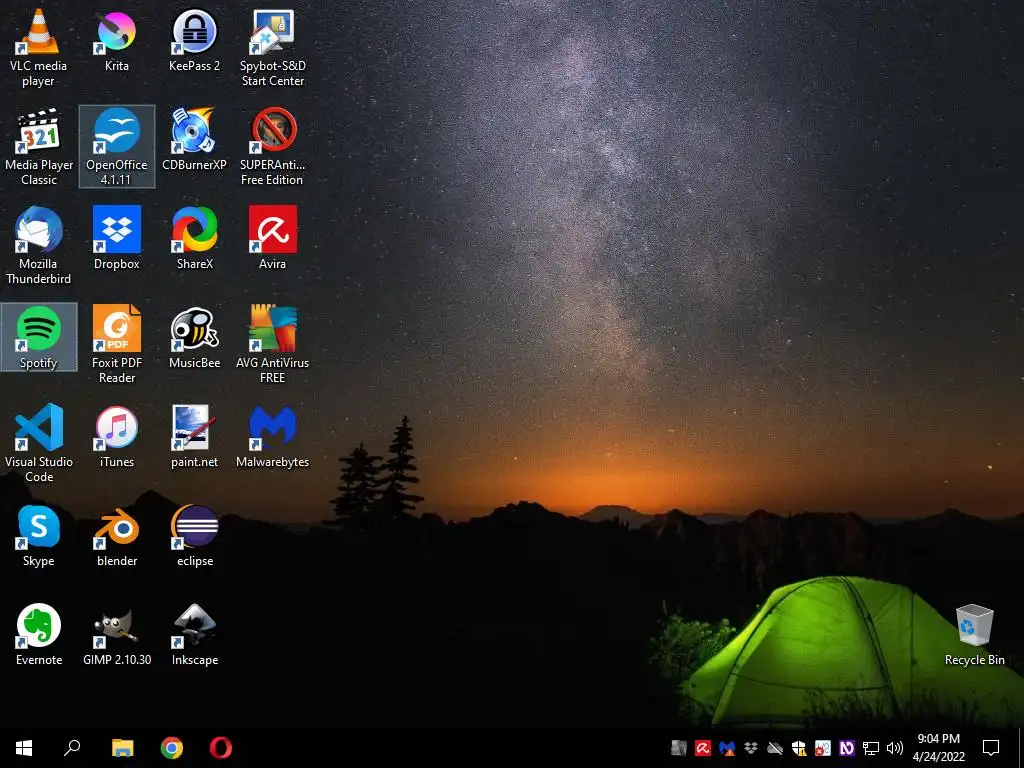This screenshot has width=1024, height=768.
Task: Click the AVG AntiVirus FREE shortcut
Action: (272, 345)
